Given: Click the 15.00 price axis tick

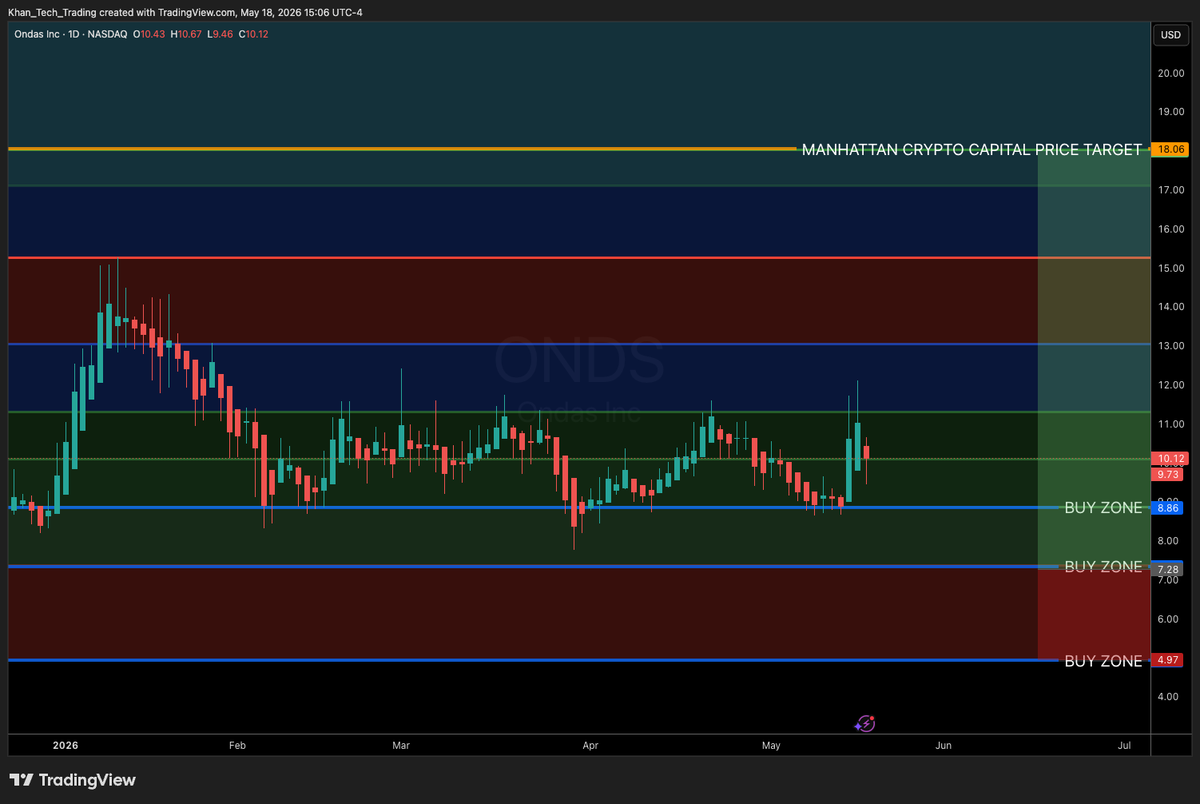Looking at the screenshot, I should (1171, 268).
